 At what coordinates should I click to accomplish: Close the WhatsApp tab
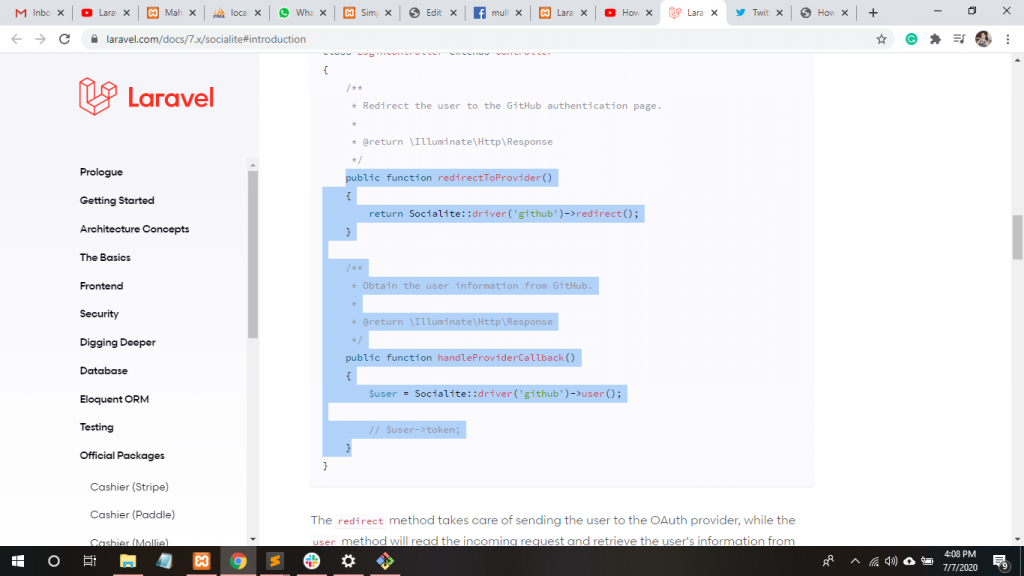(323, 13)
